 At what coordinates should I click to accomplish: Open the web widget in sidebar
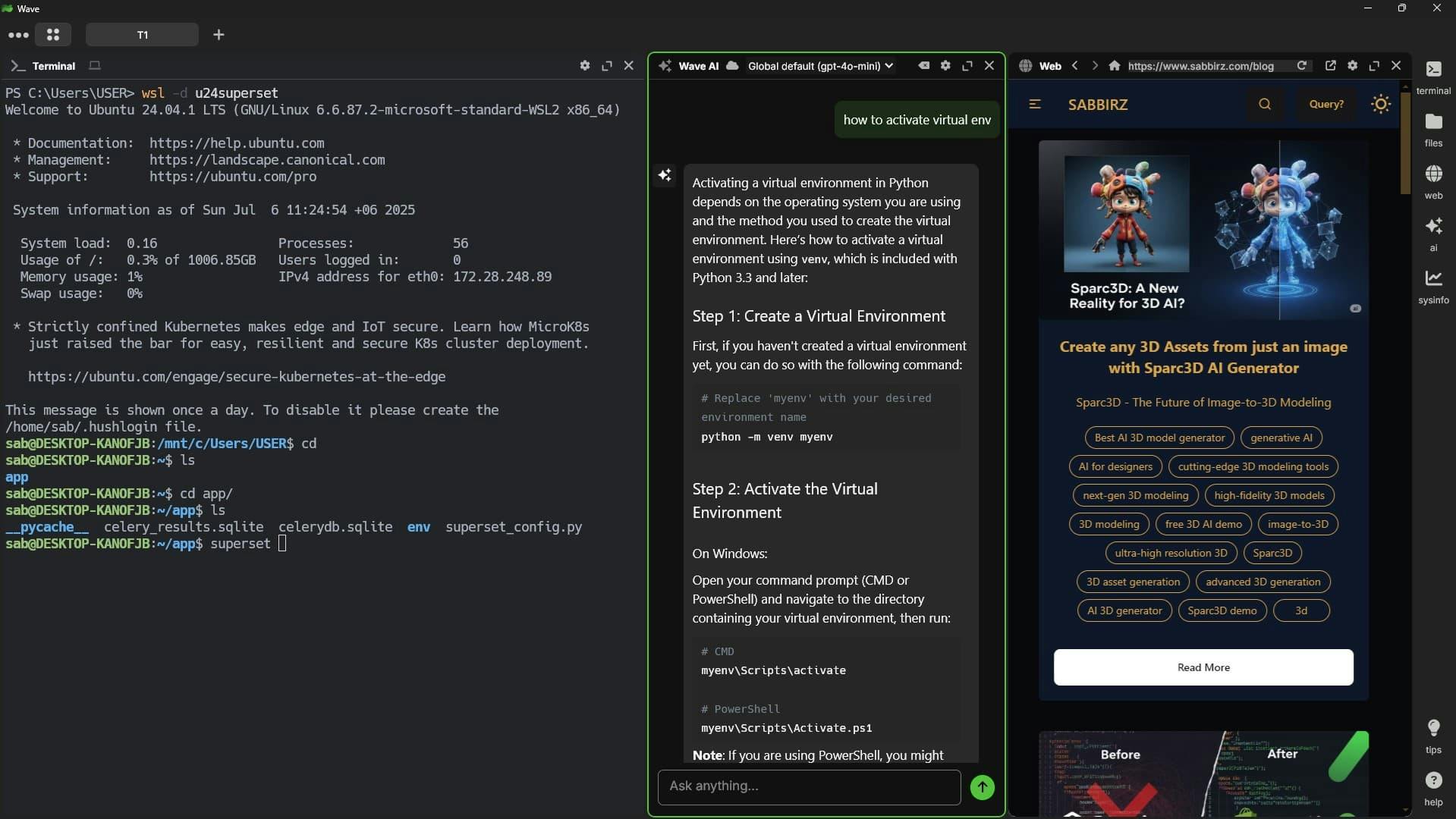[x=1433, y=181]
